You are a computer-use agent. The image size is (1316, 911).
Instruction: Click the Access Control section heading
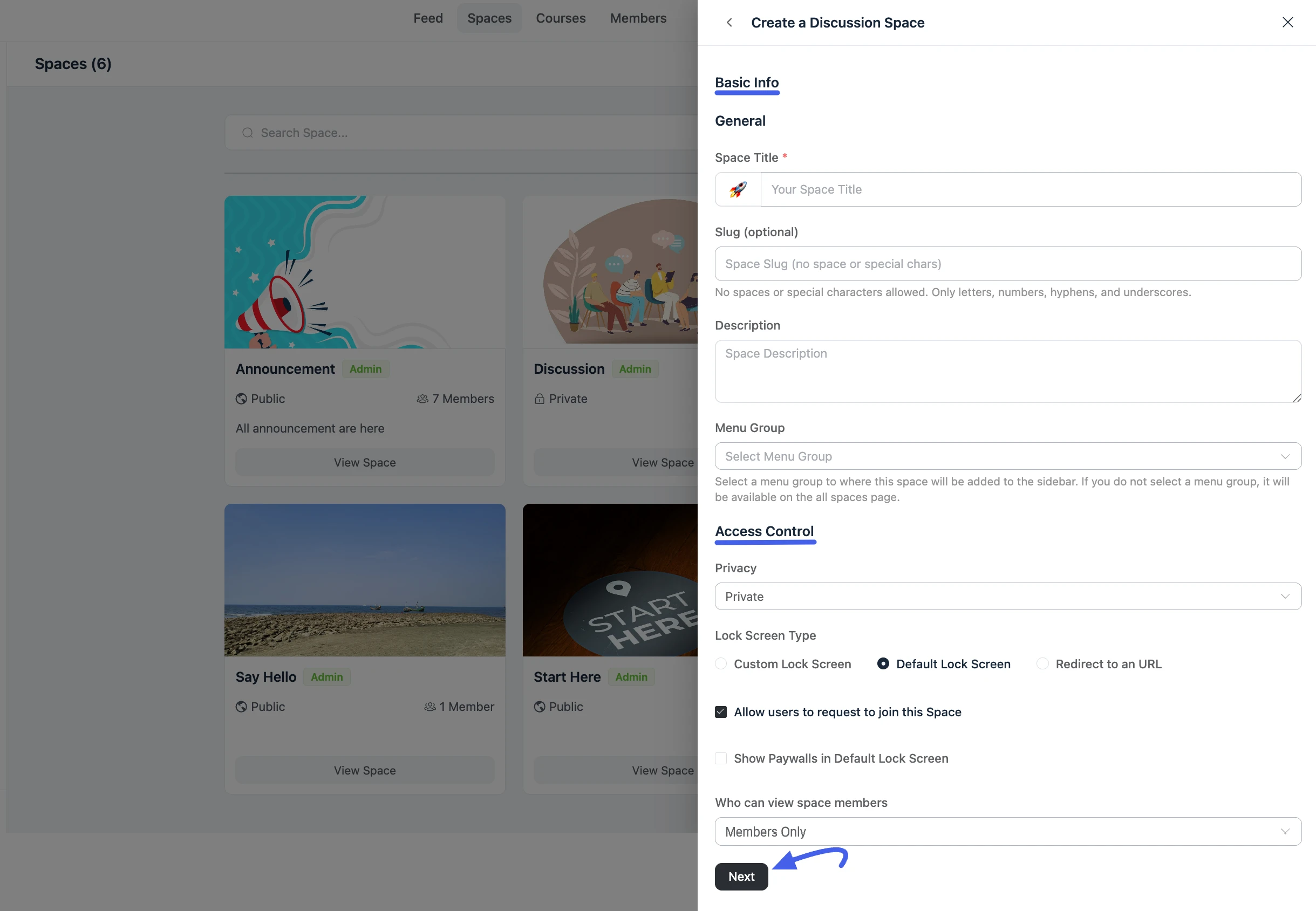point(765,531)
